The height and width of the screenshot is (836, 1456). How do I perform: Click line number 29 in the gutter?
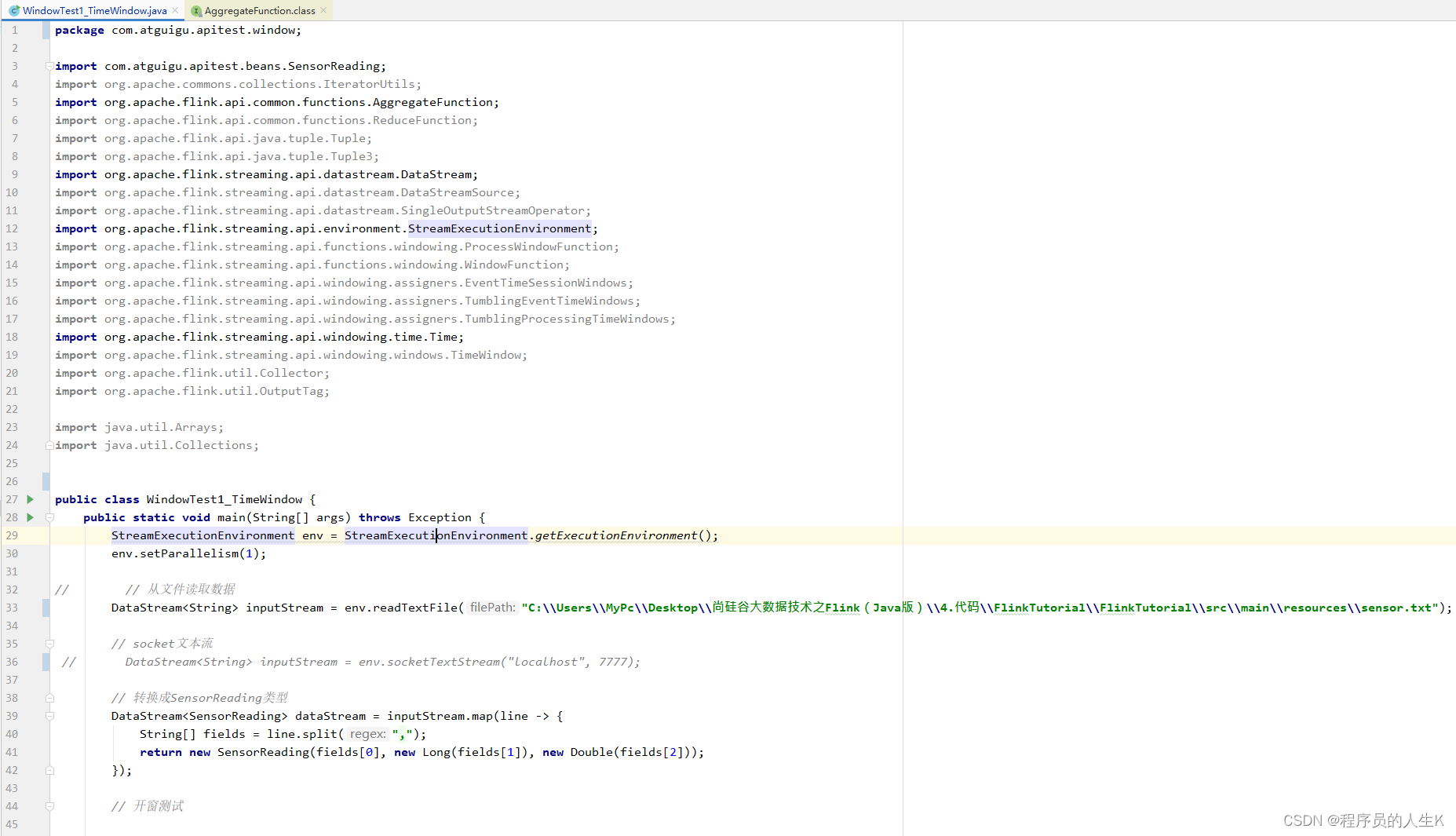click(x=12, y=535)
